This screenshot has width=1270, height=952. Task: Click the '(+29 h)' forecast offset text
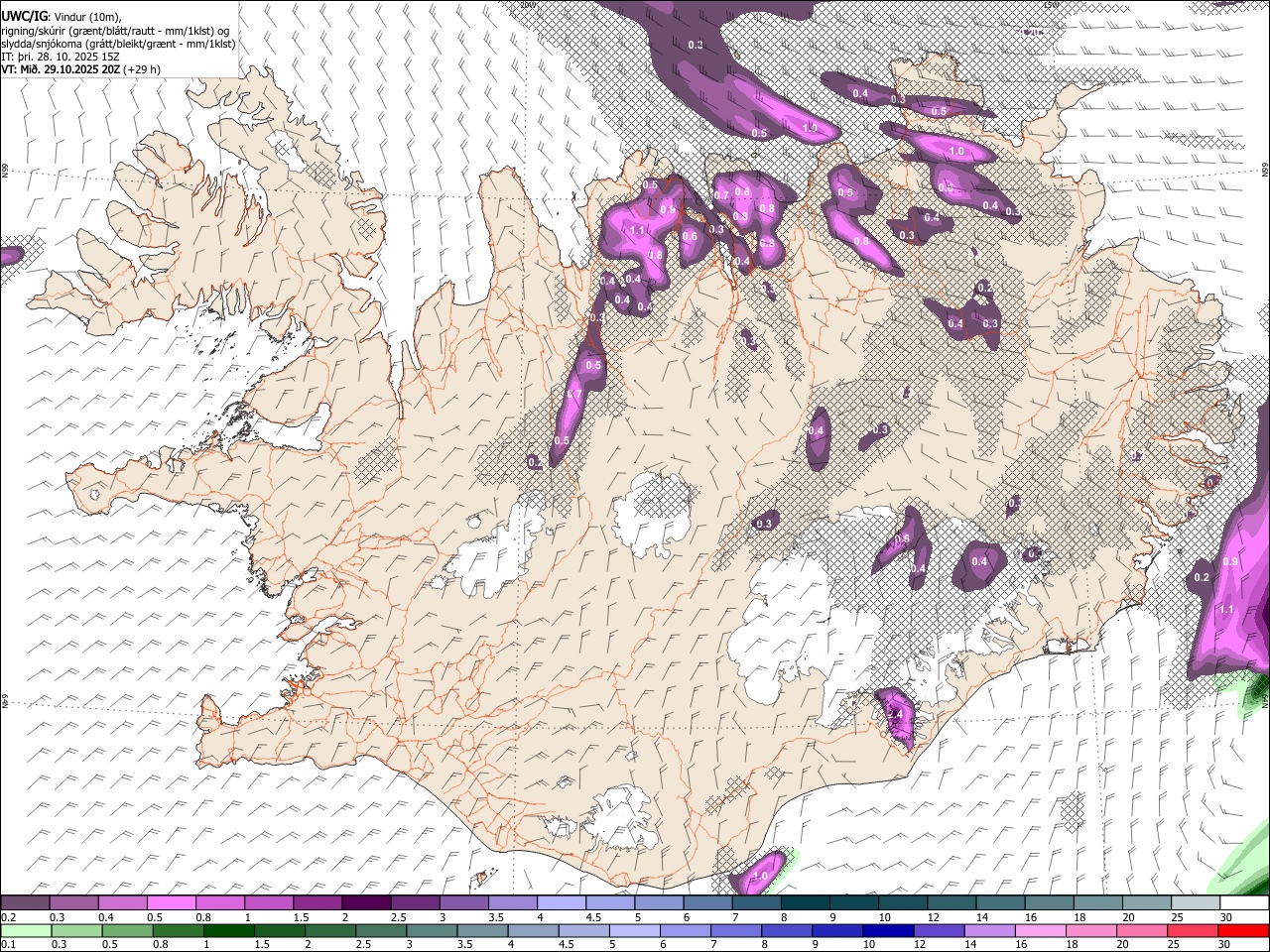(143, 69)
